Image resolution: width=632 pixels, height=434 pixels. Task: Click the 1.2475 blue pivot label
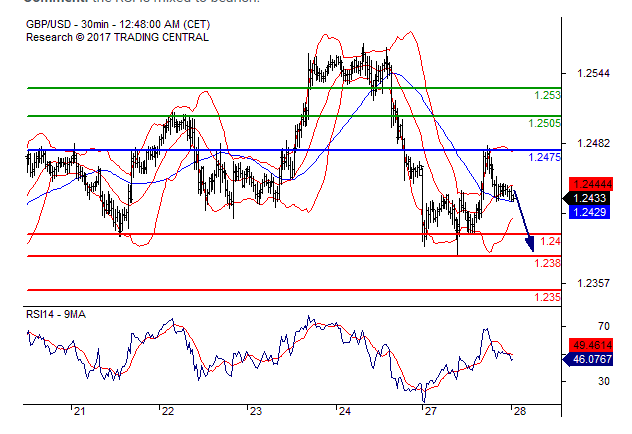click(545, 157)
